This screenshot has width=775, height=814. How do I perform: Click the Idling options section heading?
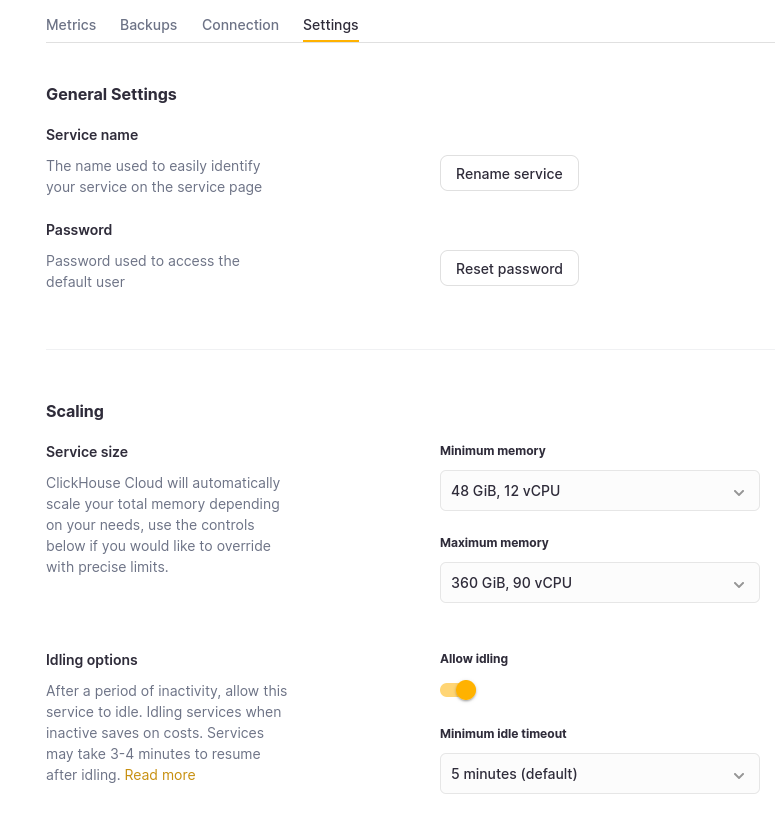[x=91, y=659]
